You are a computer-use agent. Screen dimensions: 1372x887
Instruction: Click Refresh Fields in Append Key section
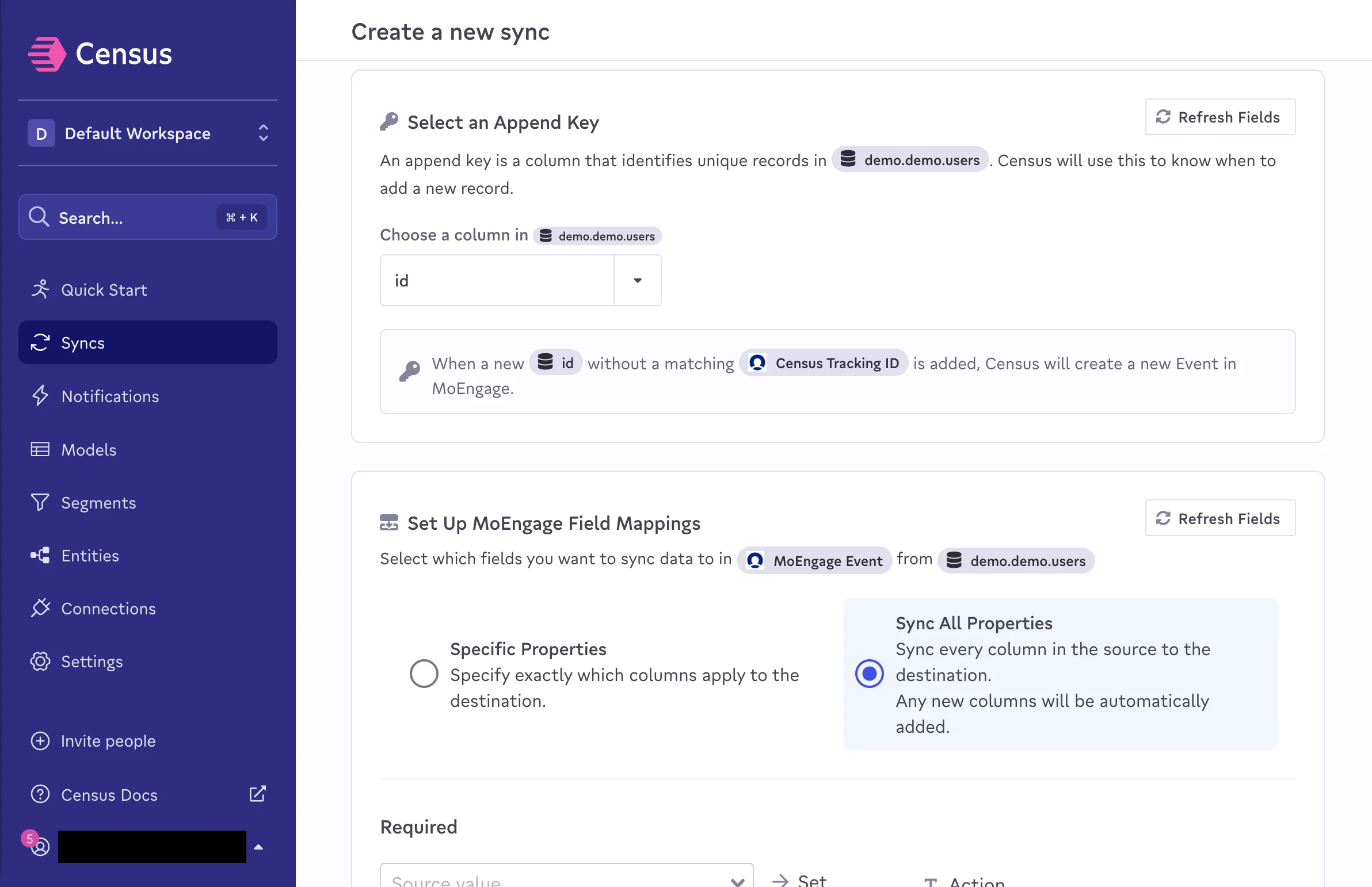click(x=1220, y=117)
